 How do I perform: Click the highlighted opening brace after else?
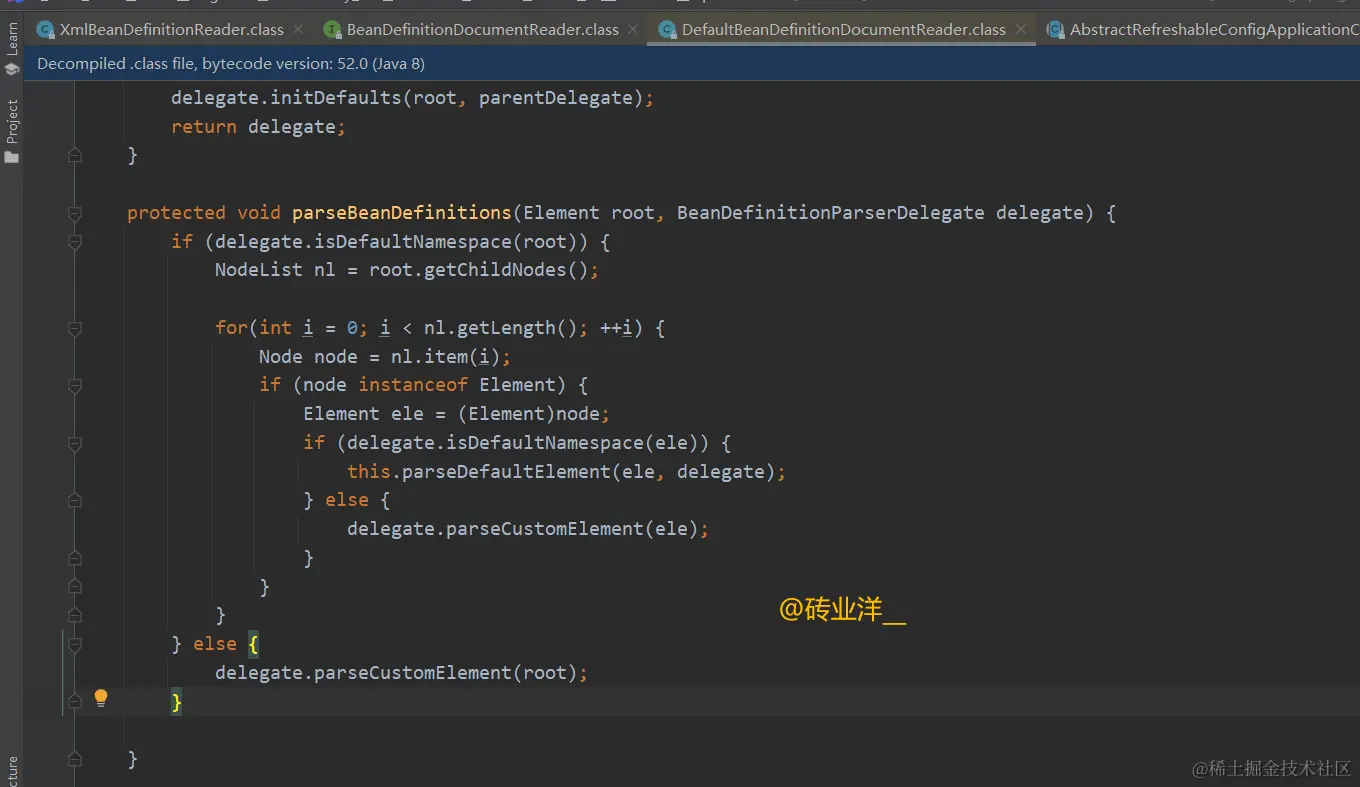(x=254, y=644)
